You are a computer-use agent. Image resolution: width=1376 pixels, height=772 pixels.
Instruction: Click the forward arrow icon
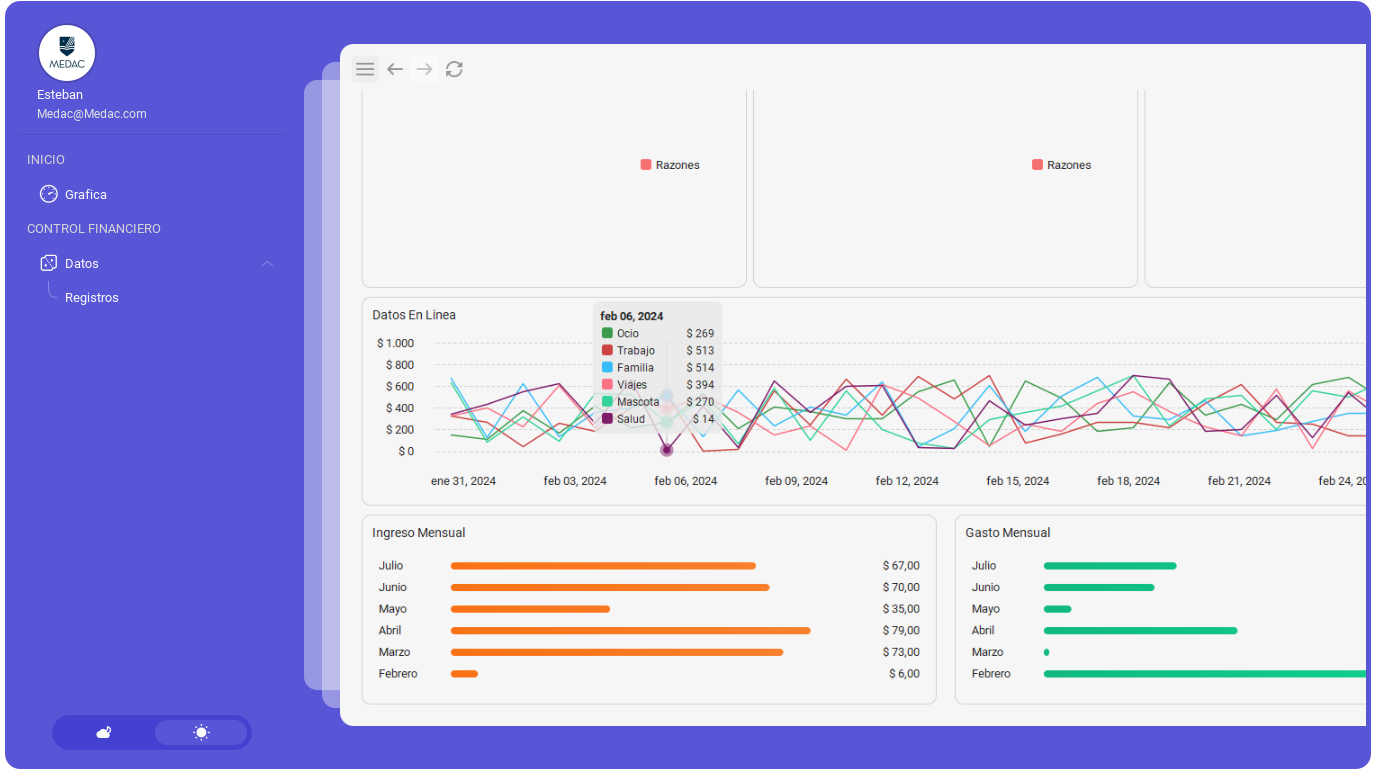[x=425, y=69]
